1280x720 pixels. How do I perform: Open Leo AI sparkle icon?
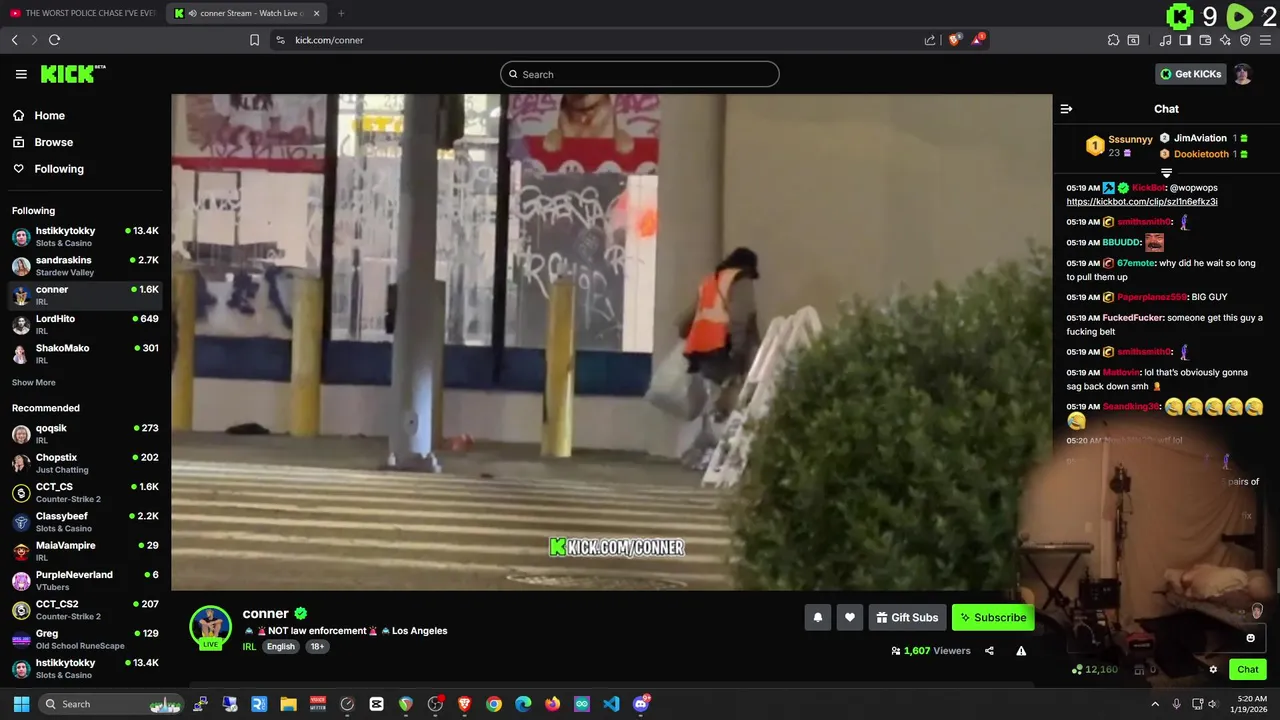pos(1225,40)
